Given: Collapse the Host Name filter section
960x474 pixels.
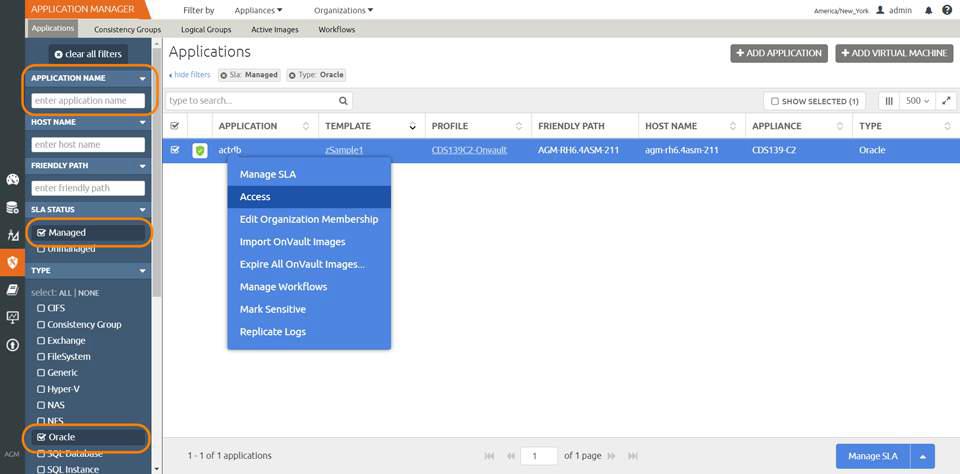Looking at the screenshot, I should click(143, 122).
